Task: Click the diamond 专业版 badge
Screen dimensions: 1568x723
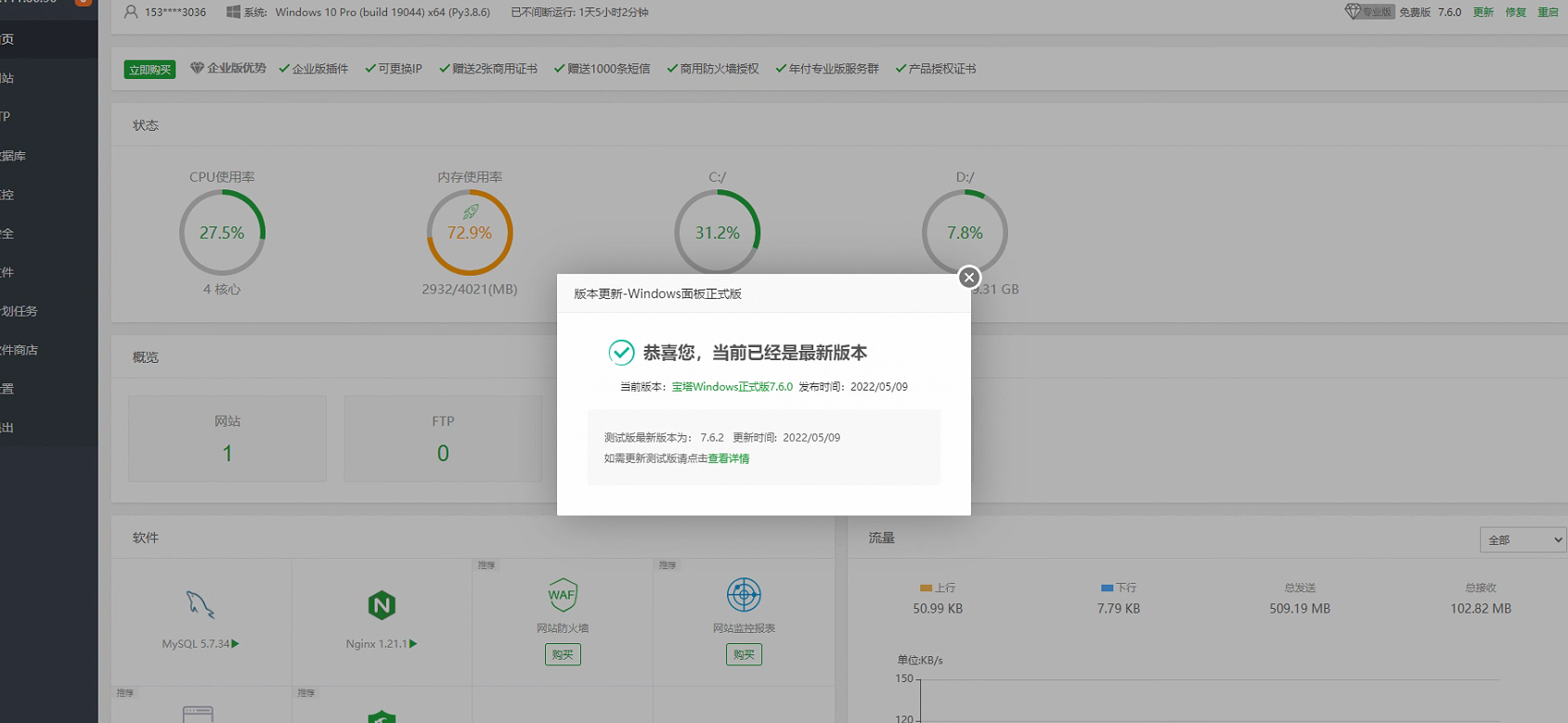Action: tap(1369, 12)
